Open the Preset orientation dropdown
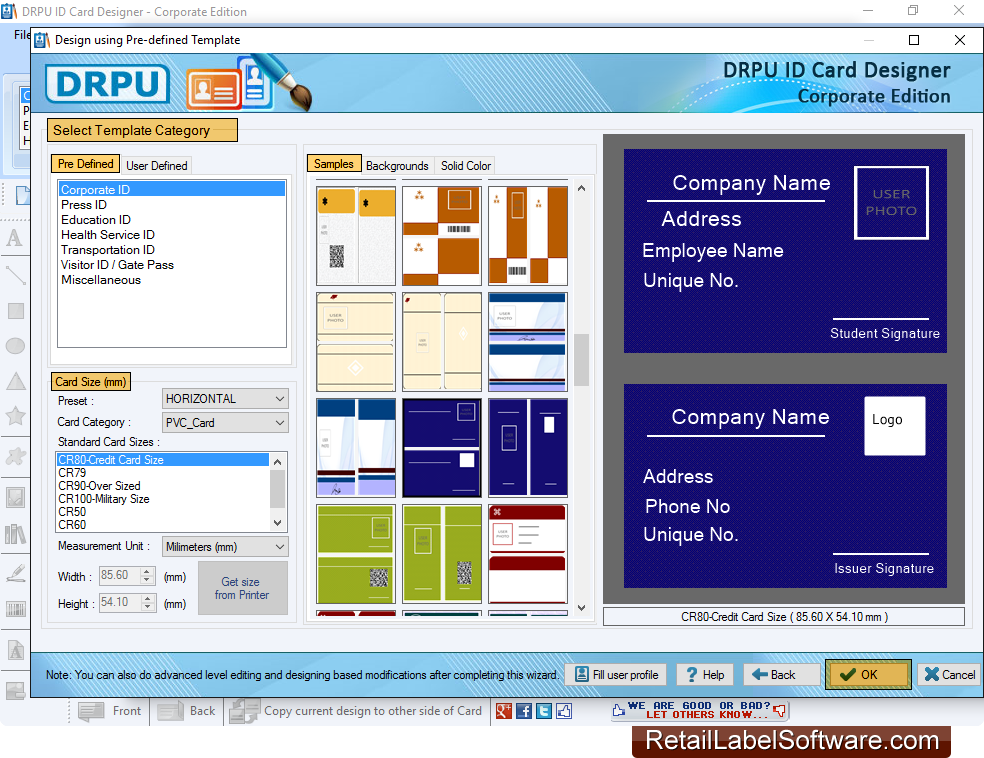Screen dimensions: 984x758 (x=279, y=398)
